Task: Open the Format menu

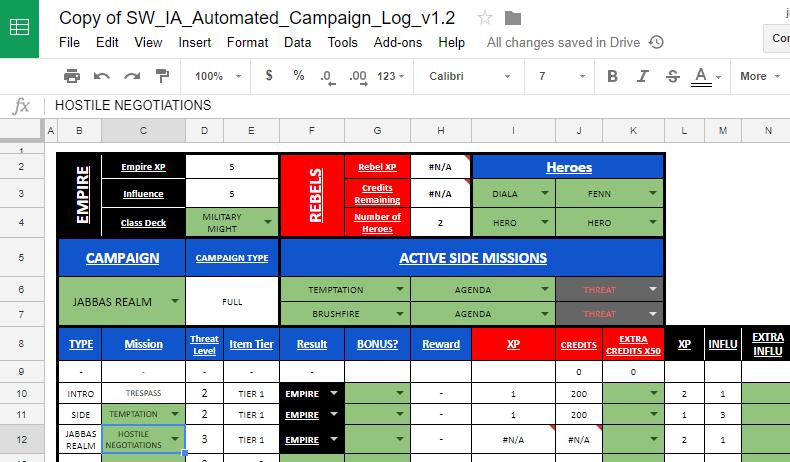Action: pos(247,43)
